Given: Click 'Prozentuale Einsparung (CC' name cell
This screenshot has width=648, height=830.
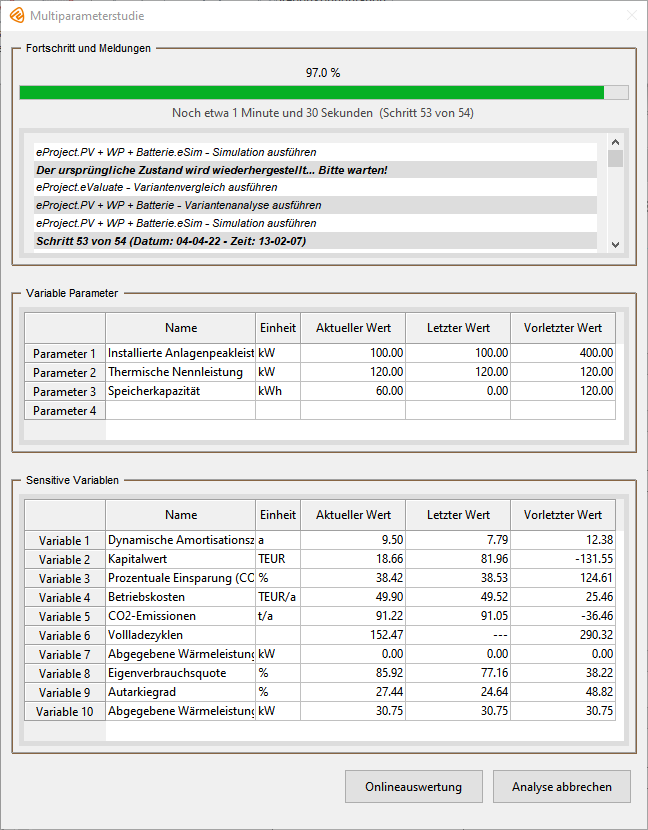Looking at the screenshot, I should click(181, 578).
